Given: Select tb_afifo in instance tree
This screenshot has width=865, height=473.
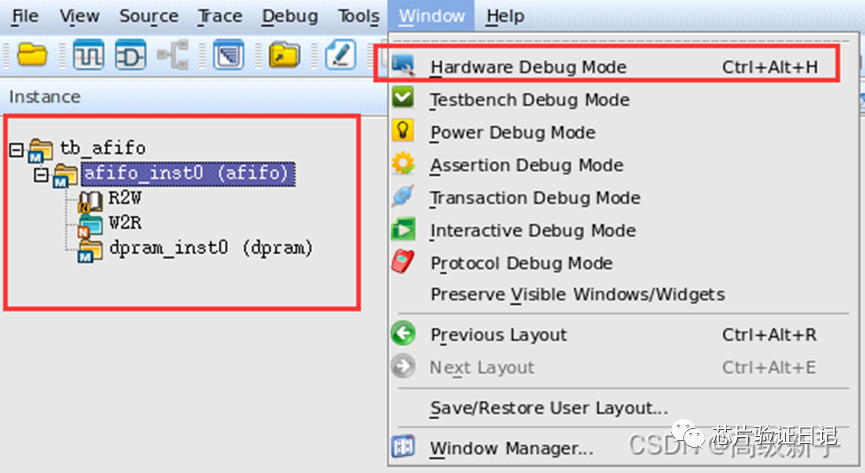Looking at the screenshot, I should tap(103, 148).
